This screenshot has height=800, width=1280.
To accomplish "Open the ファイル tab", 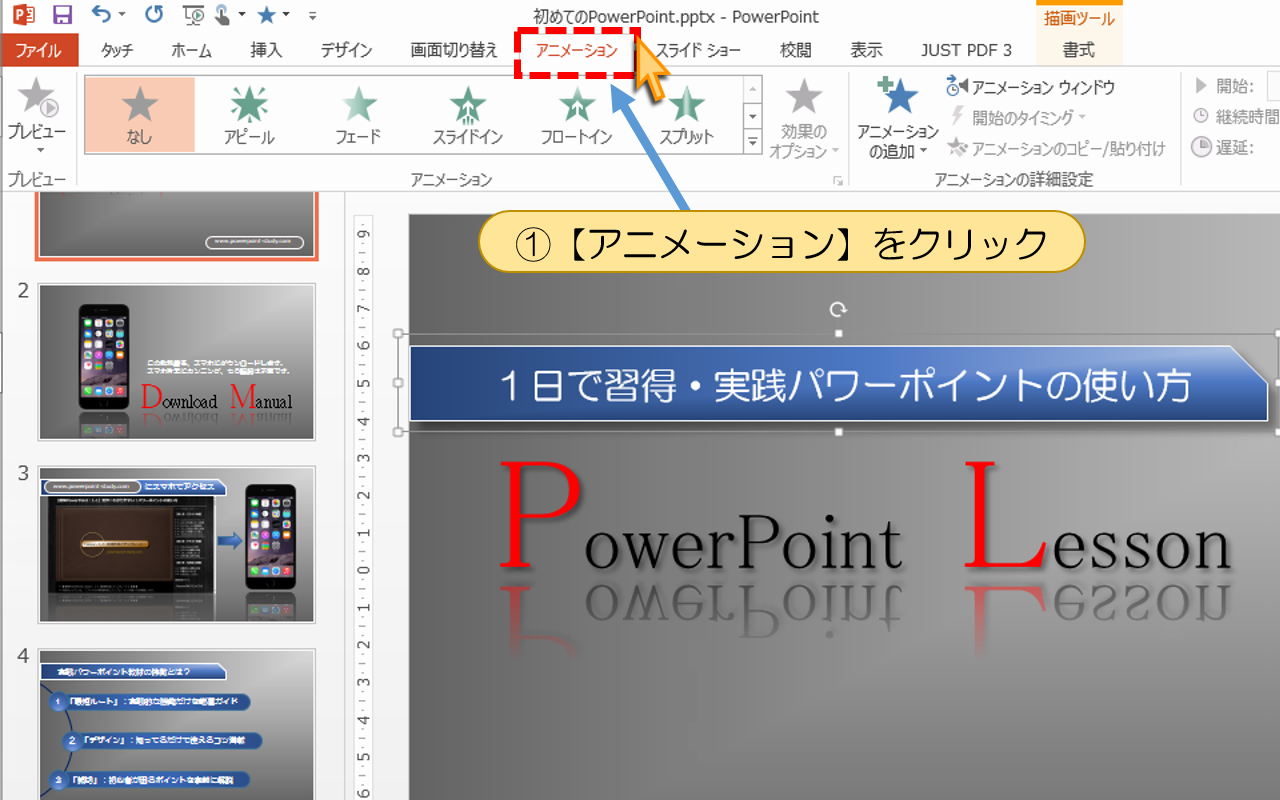I will coord(38,50).
